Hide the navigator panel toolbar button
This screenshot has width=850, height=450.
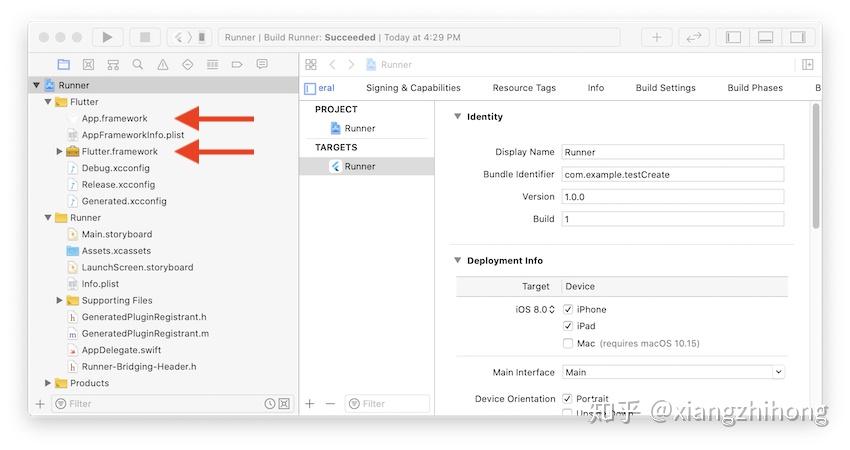[733, 37]
